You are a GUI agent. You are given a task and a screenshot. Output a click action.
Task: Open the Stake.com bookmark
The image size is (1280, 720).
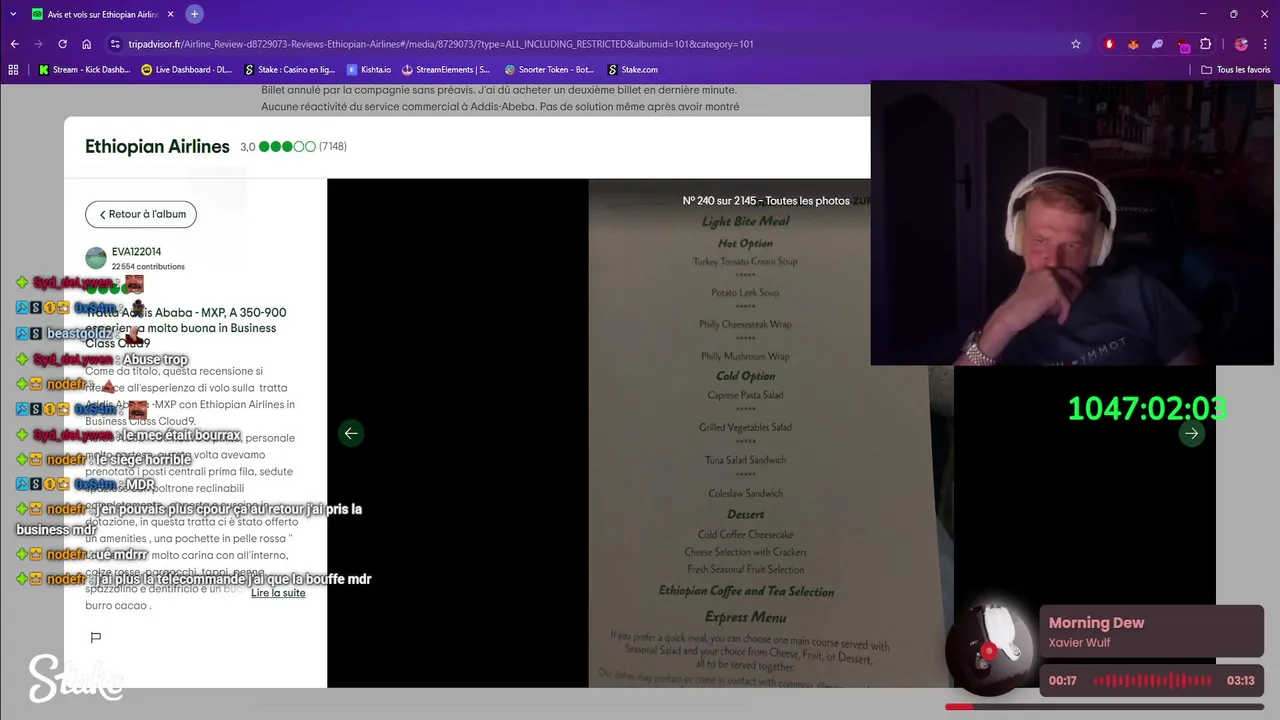[x=632, y=70]
